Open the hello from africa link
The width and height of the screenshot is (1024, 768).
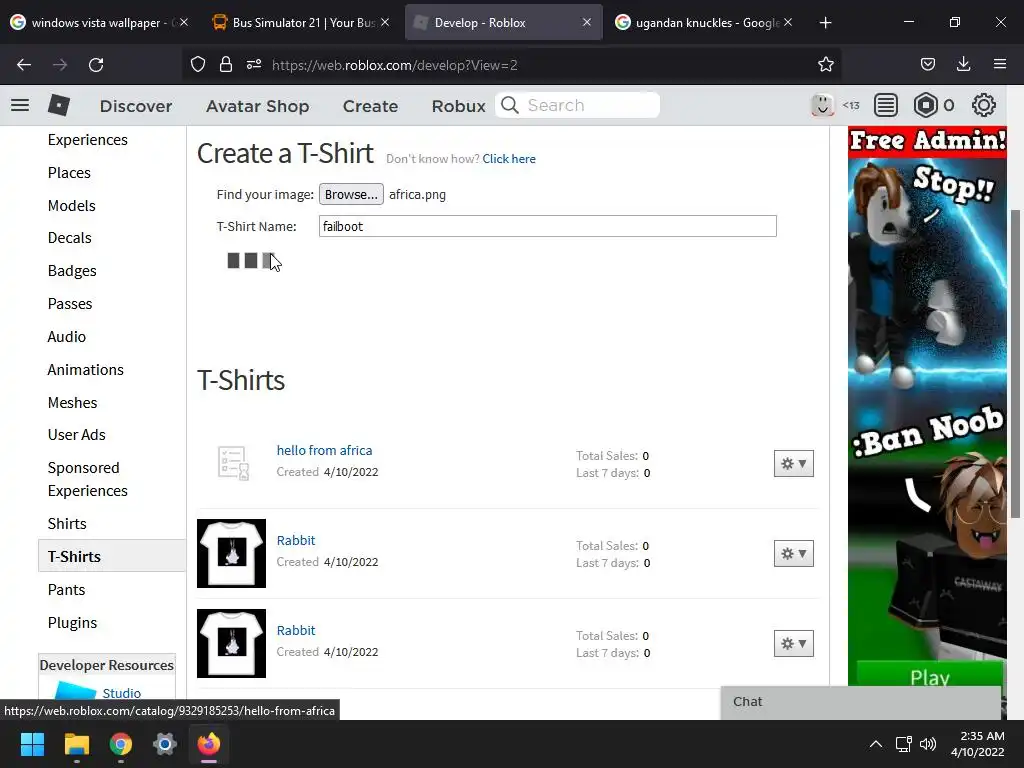324,450
